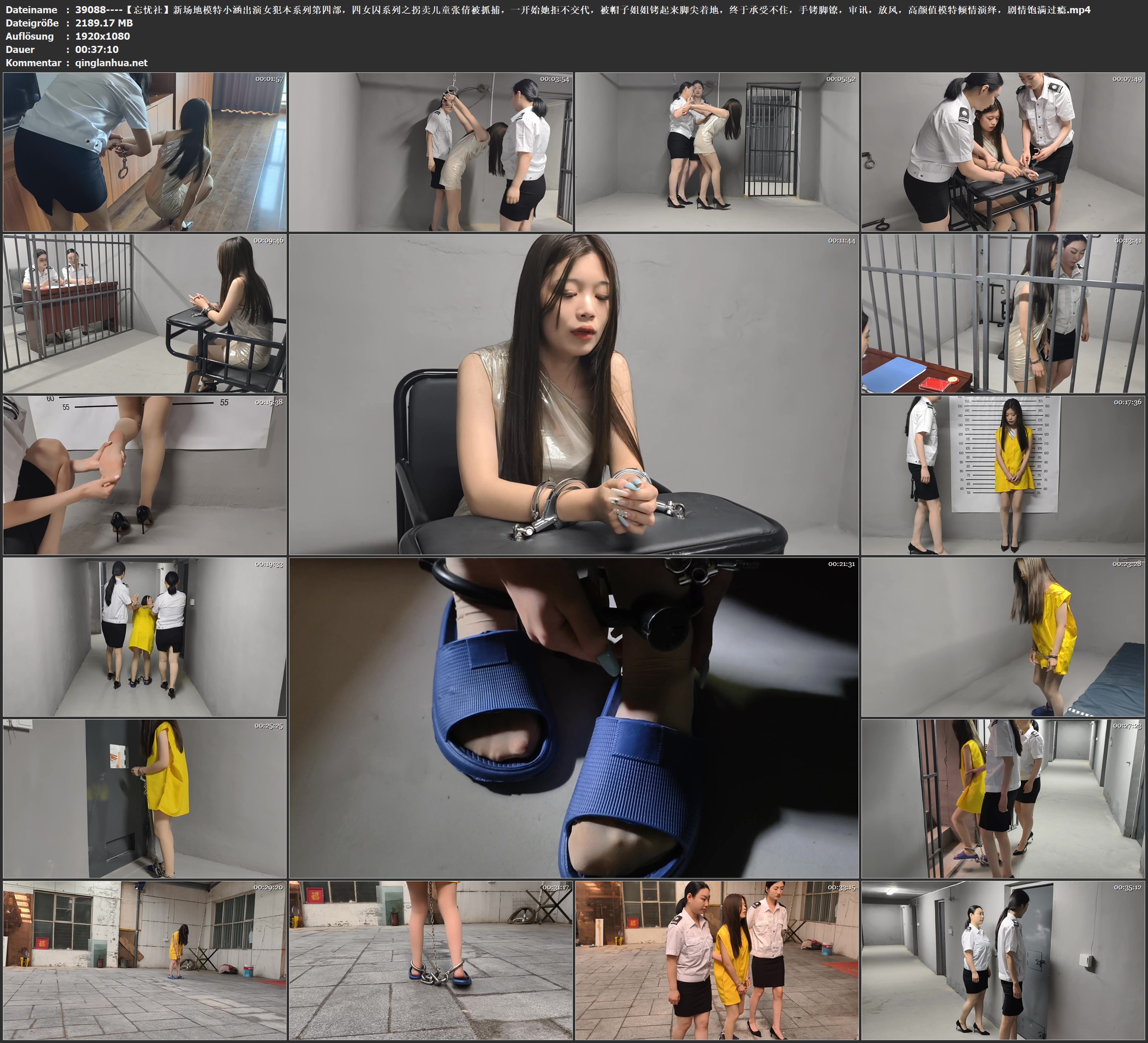Select the height-chart frame at 00:17:36
The width and height of the screenshot is (1148, 1043).
click(x=1003, y=475)
